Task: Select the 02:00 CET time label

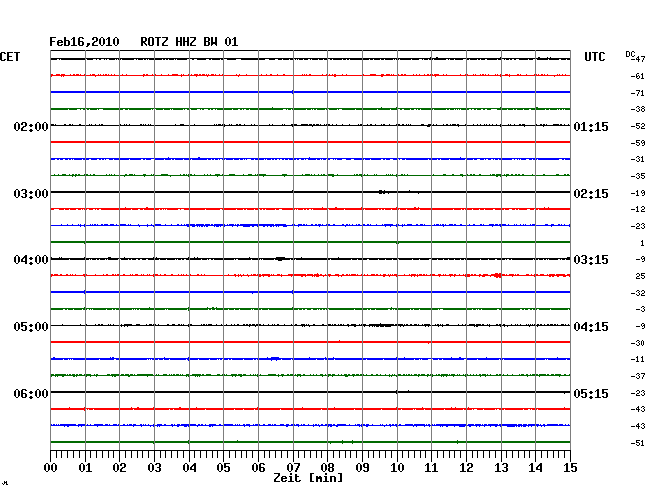Action: [x=31, y=126]
